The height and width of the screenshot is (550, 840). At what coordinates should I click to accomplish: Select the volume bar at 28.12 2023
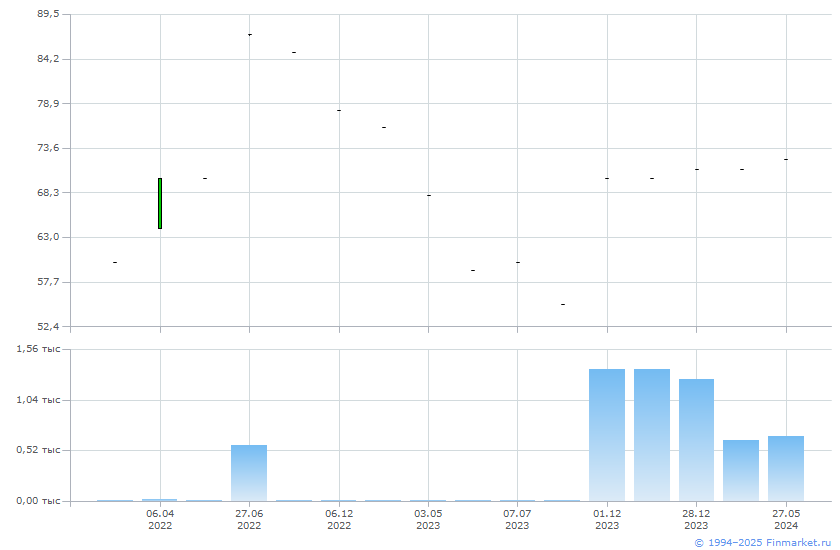[x=696, y=440]
